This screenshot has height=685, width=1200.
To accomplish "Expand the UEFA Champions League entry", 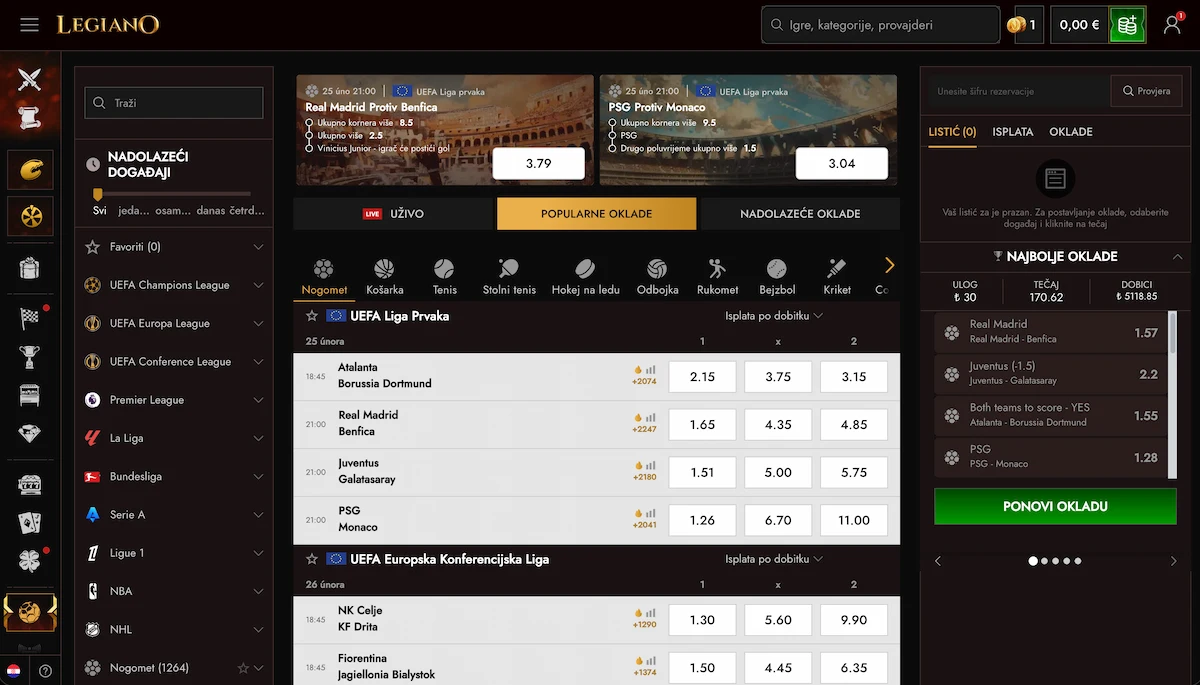I will click(x=258, y=285).
